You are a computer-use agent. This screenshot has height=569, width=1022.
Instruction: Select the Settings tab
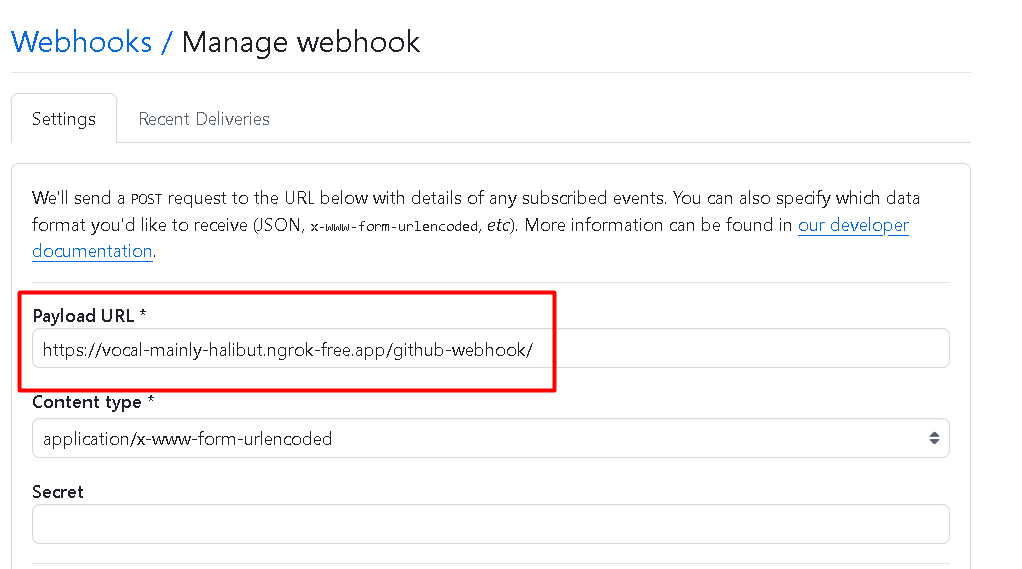[x=64, y=119]
